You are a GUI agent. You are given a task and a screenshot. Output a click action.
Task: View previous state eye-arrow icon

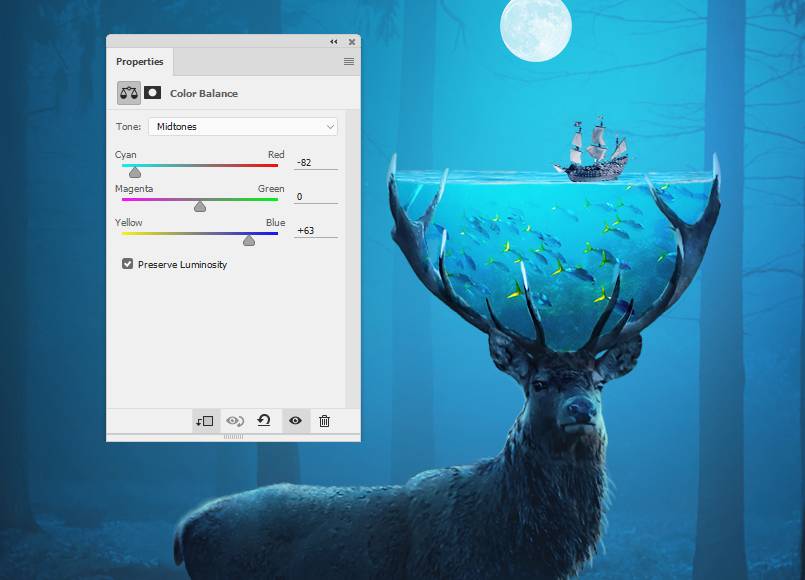click(235, 421)
